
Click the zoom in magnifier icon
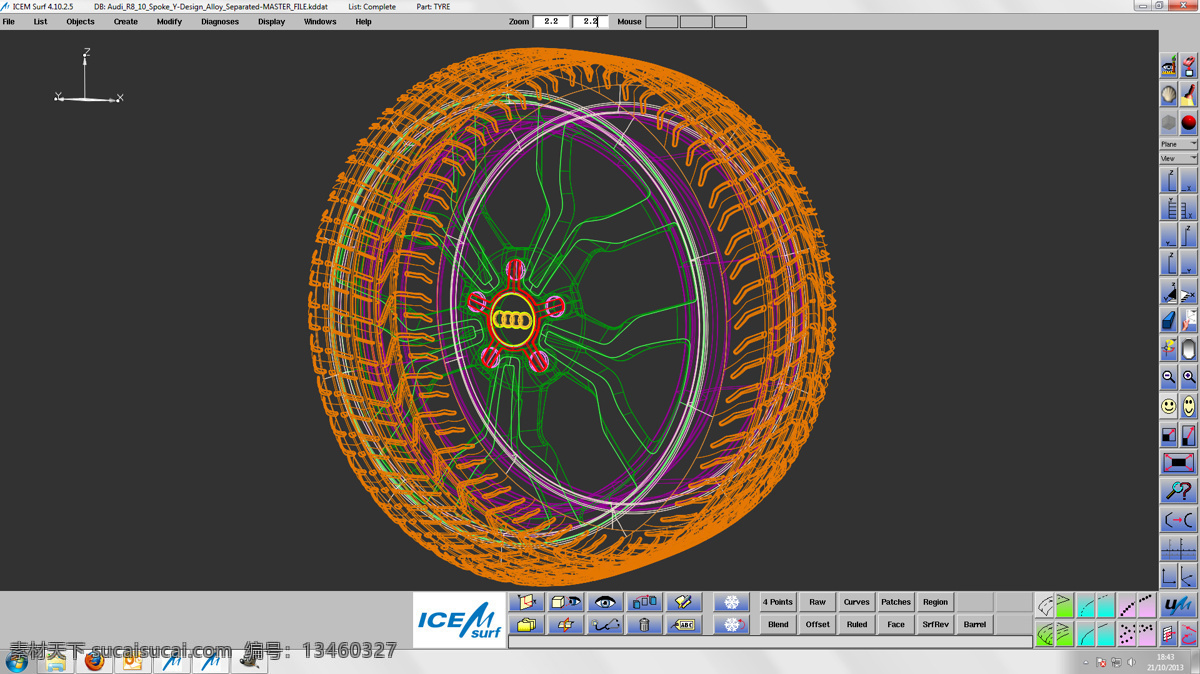pyautogui.click(x=1188, y=378)
